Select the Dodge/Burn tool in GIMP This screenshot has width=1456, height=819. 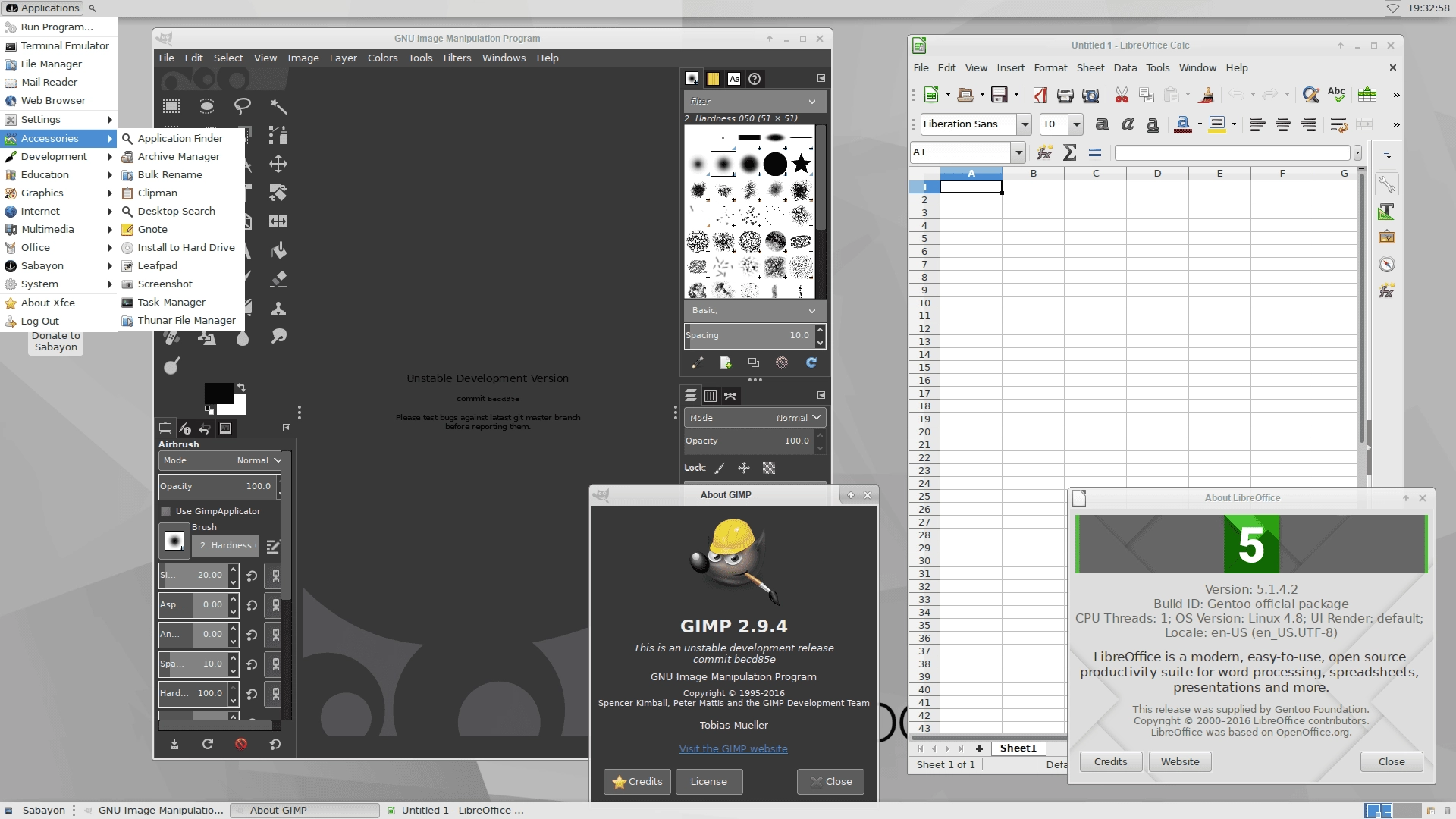pos(172,366)
